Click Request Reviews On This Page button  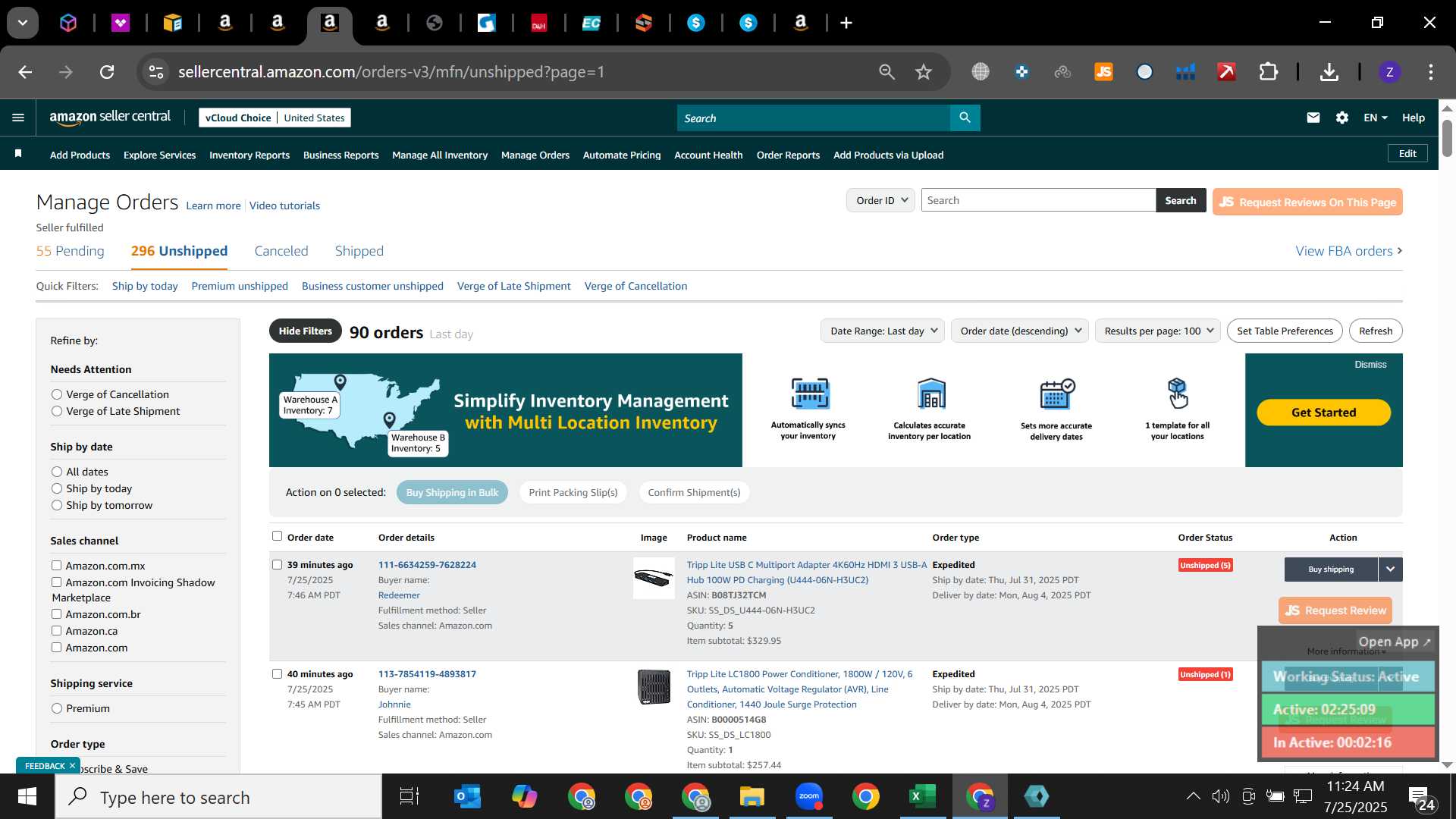click(1307, 202)
